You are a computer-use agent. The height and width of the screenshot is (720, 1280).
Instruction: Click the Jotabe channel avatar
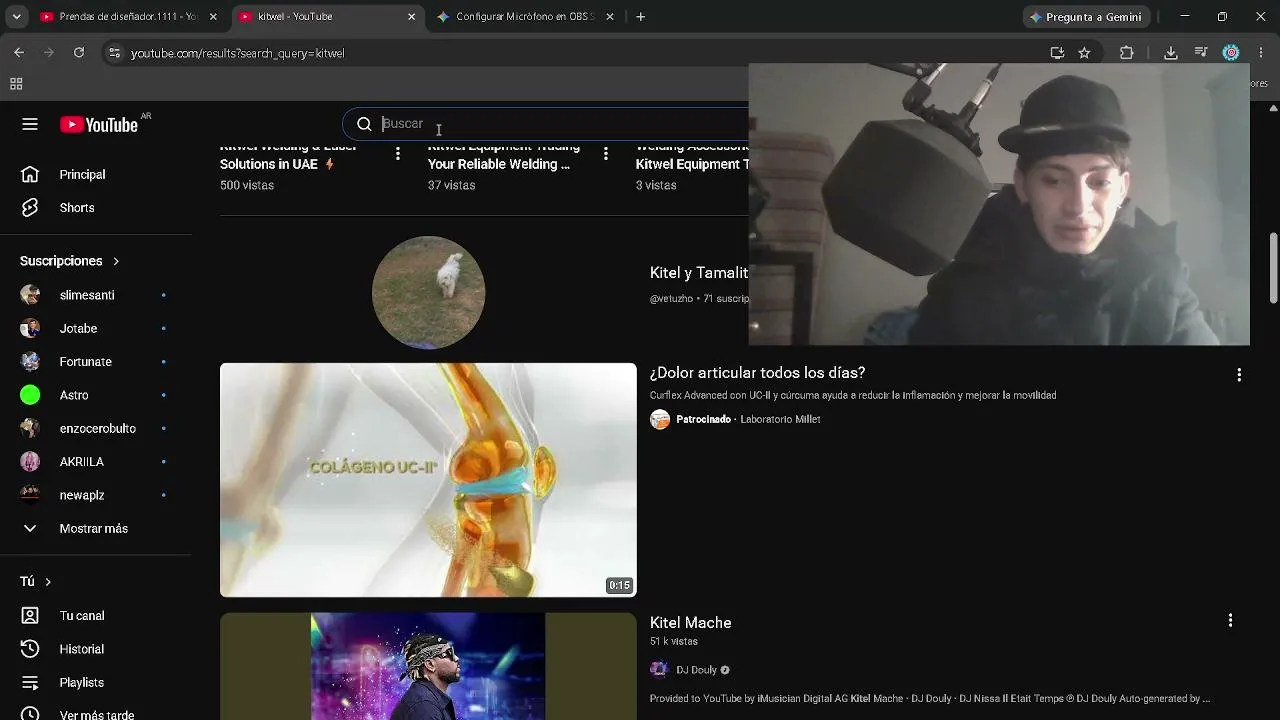coord(30,328)
